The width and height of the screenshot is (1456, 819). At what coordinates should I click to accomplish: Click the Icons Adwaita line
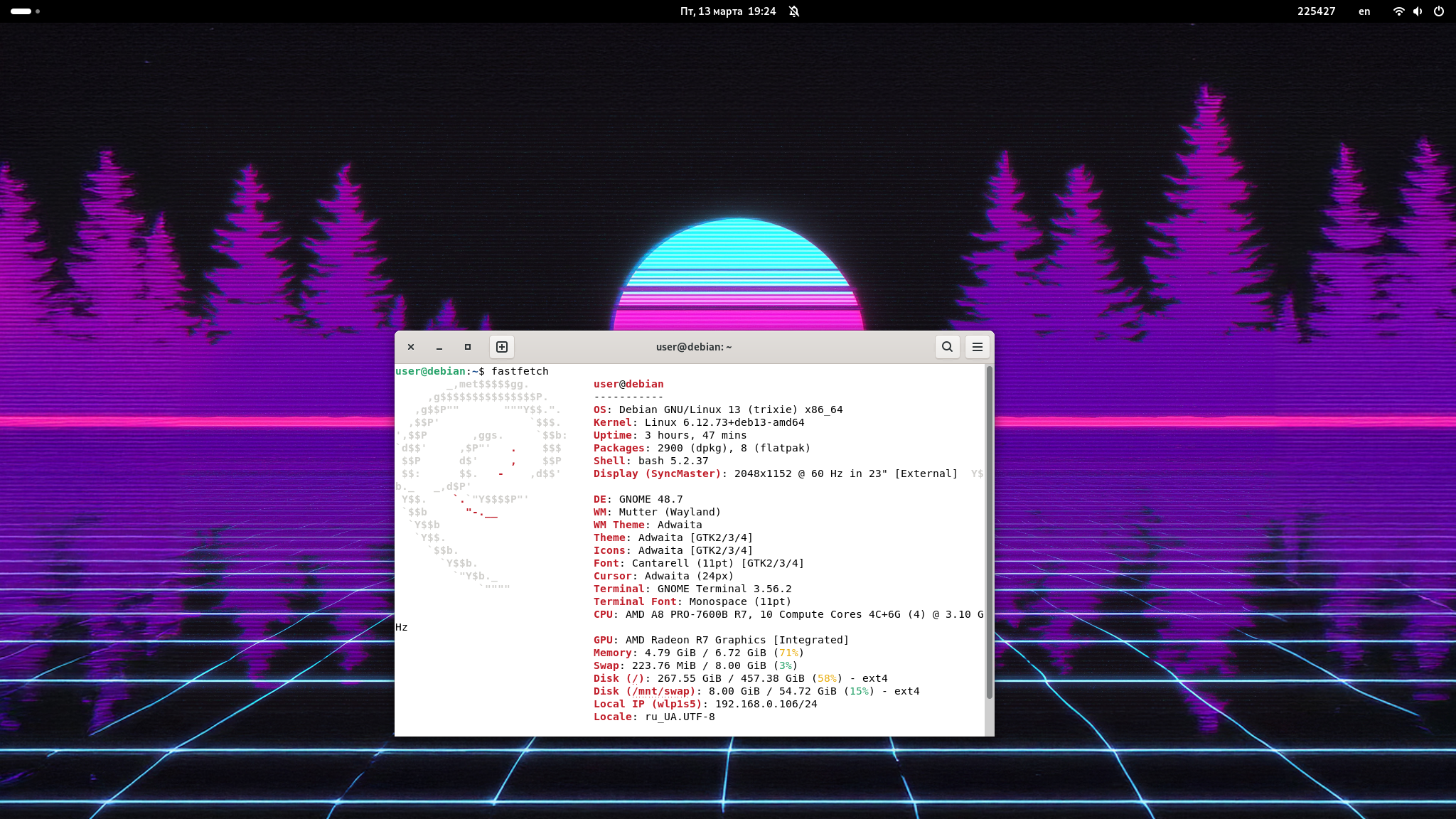click(x=673, y=550)
